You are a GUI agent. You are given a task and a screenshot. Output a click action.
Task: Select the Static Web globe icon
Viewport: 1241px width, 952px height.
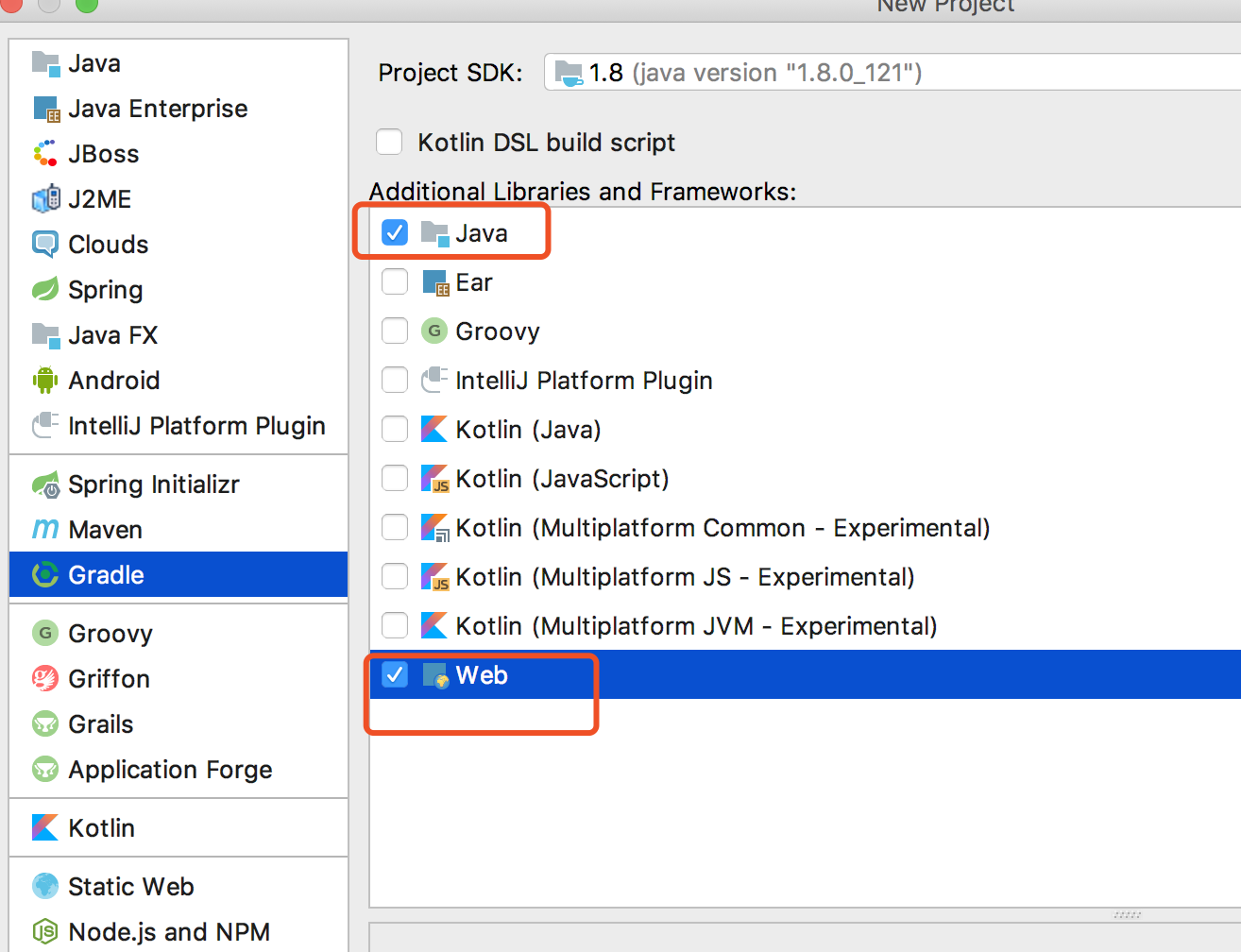click(45, 887)
